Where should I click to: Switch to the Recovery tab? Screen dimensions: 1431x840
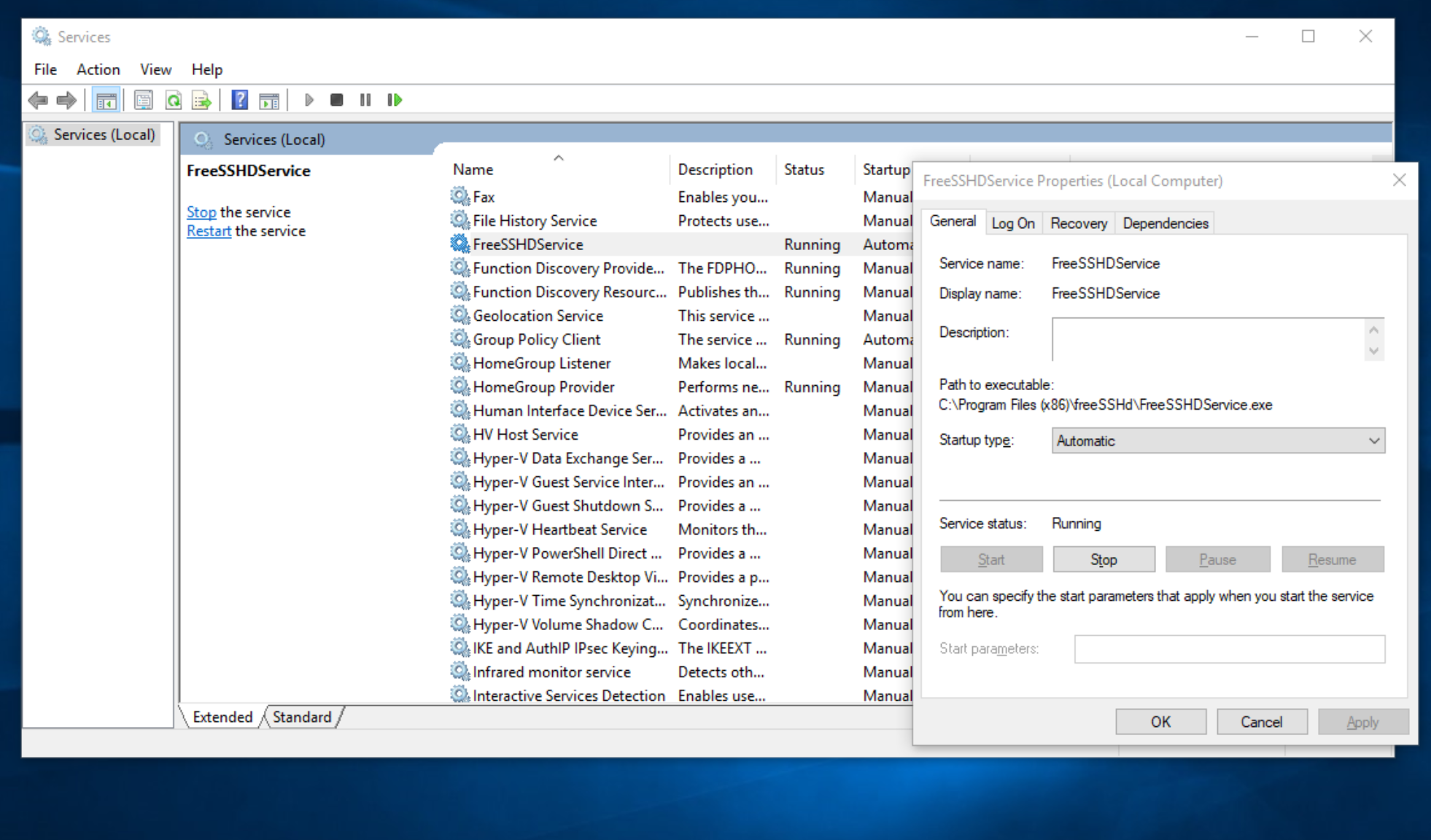(x=1079, y=223)
